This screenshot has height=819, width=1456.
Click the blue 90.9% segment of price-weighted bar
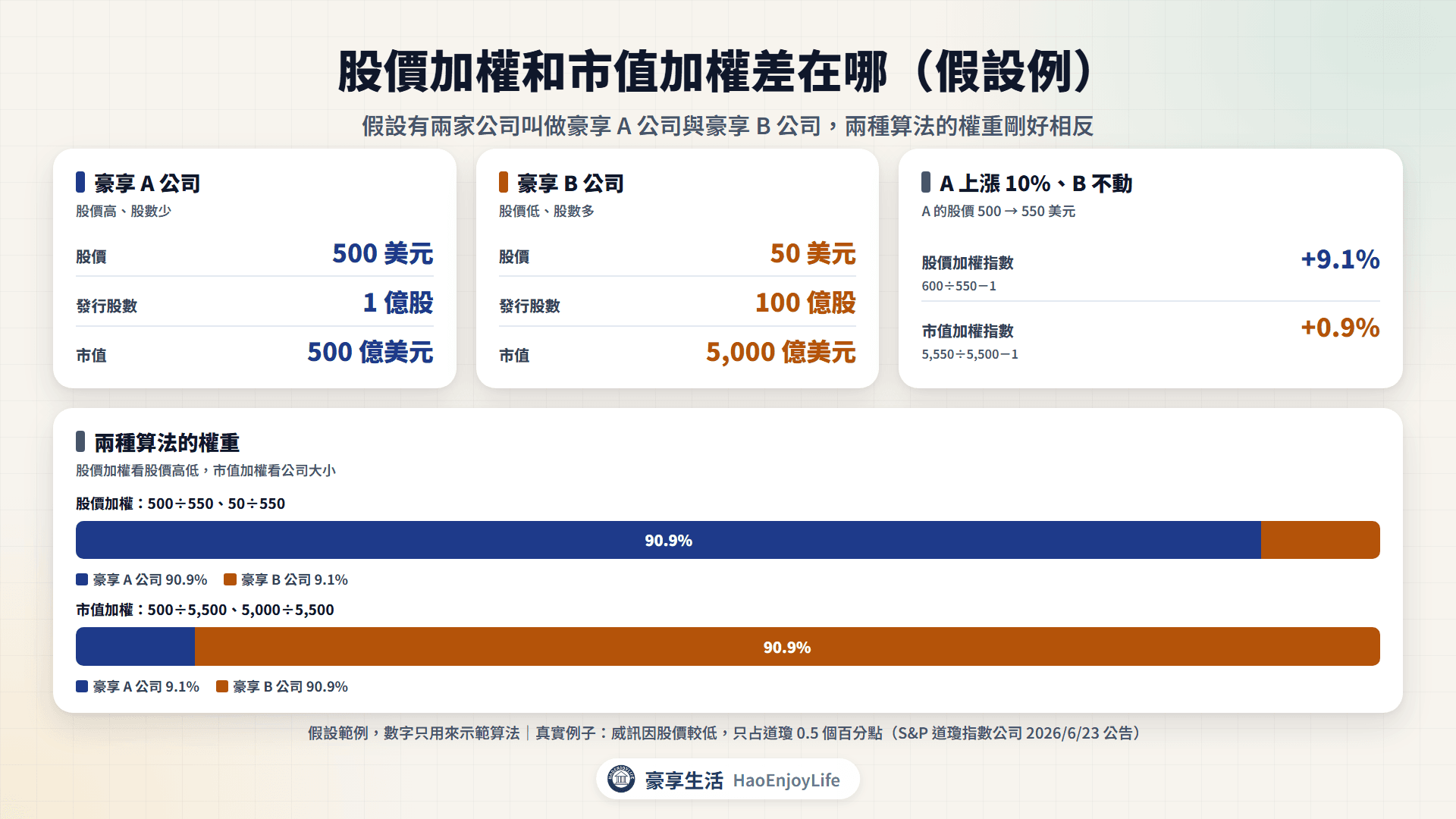[x=668, y=540]
